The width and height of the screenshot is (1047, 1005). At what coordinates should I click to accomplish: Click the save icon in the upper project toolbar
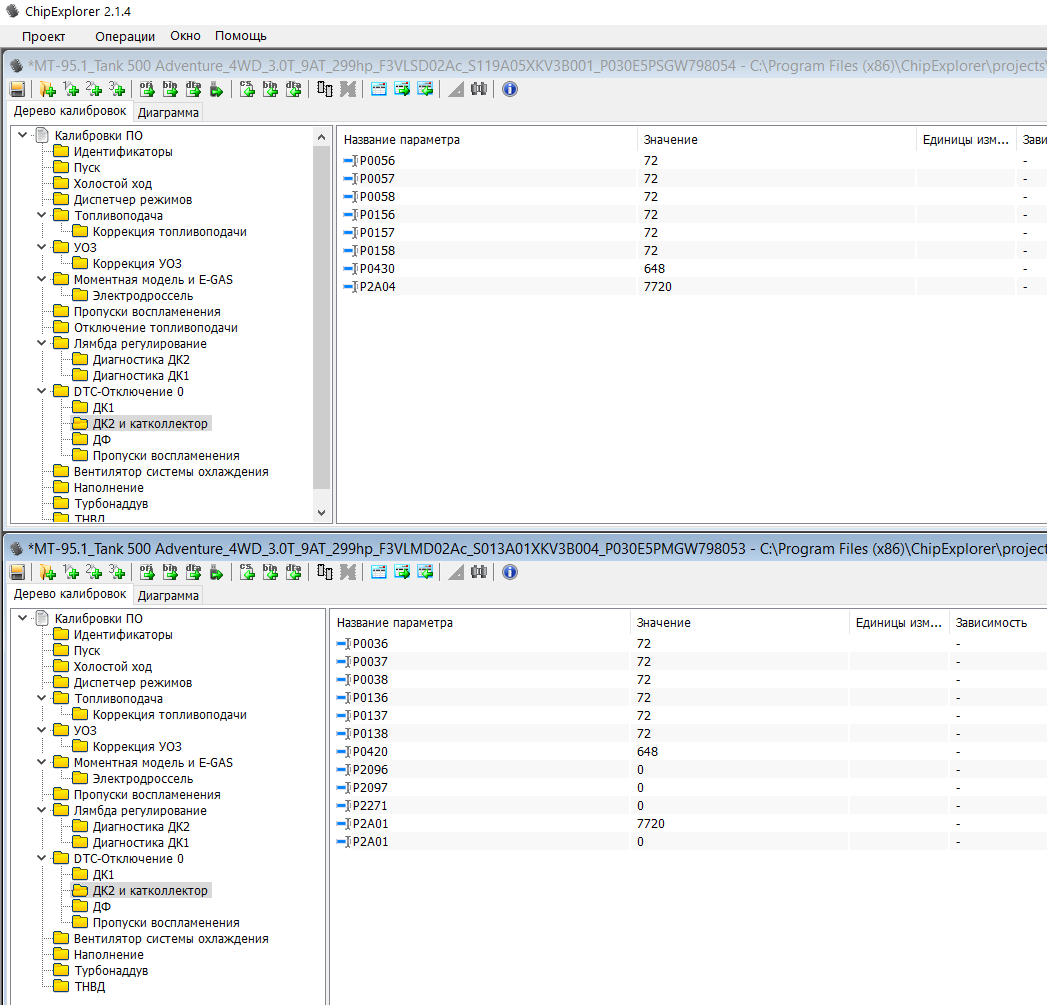coord(17,89)
